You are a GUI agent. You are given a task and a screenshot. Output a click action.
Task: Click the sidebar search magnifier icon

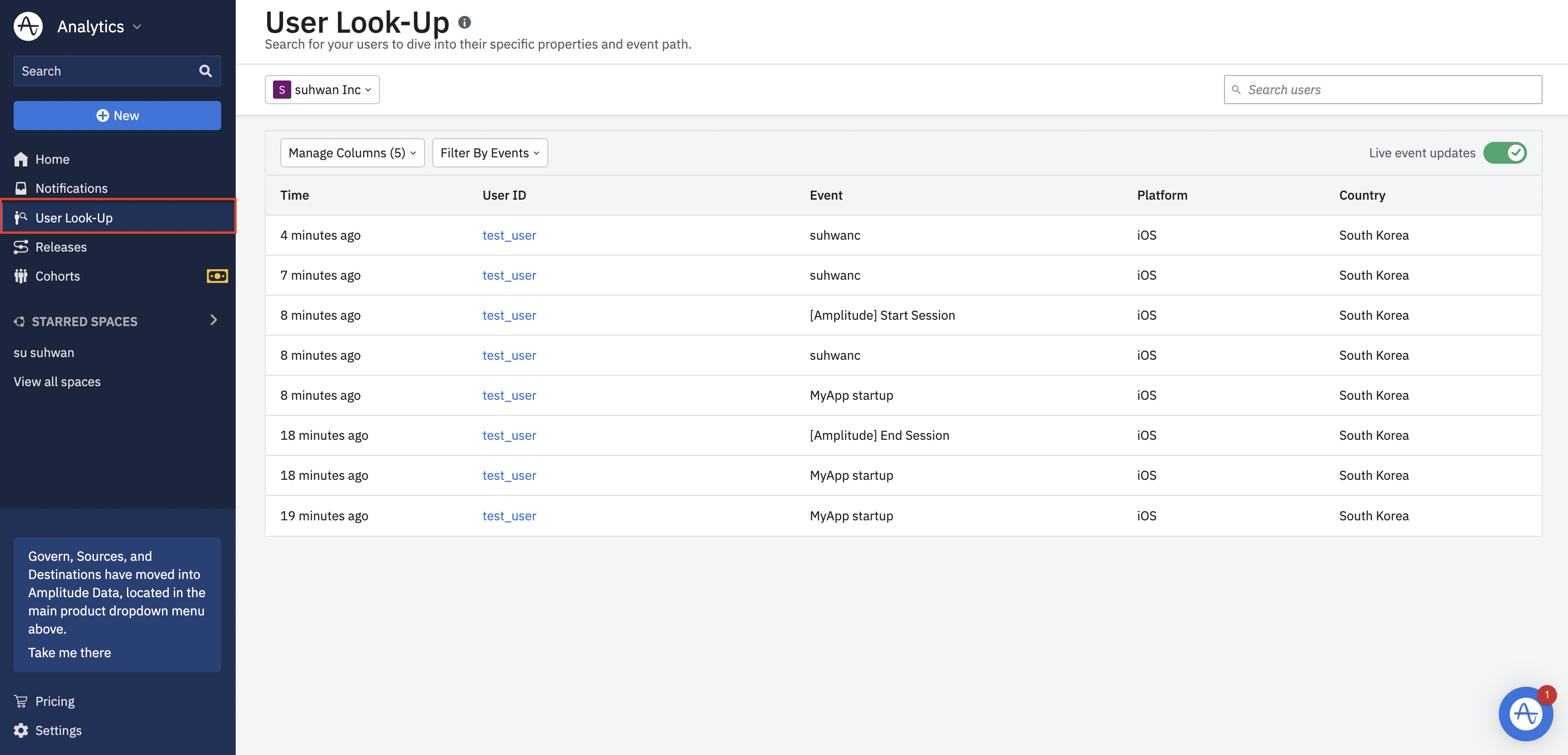(x=205, y=71)
